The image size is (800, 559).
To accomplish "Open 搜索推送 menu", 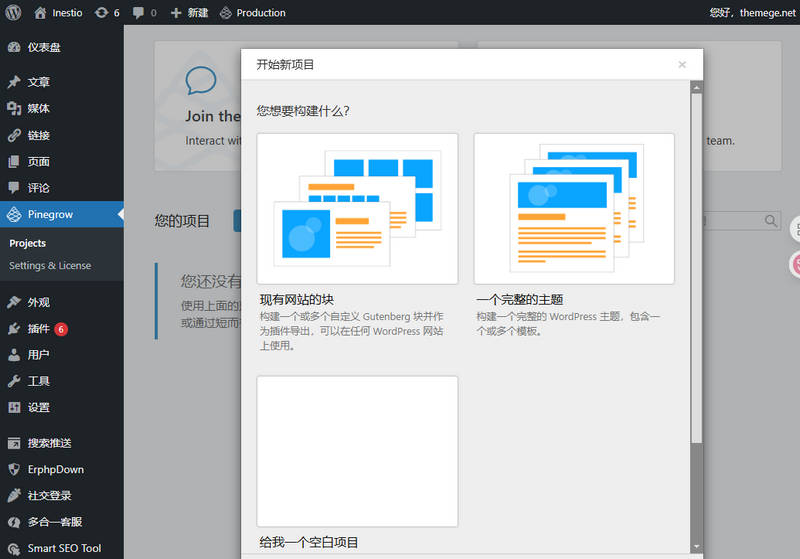I will pos(62,443).
